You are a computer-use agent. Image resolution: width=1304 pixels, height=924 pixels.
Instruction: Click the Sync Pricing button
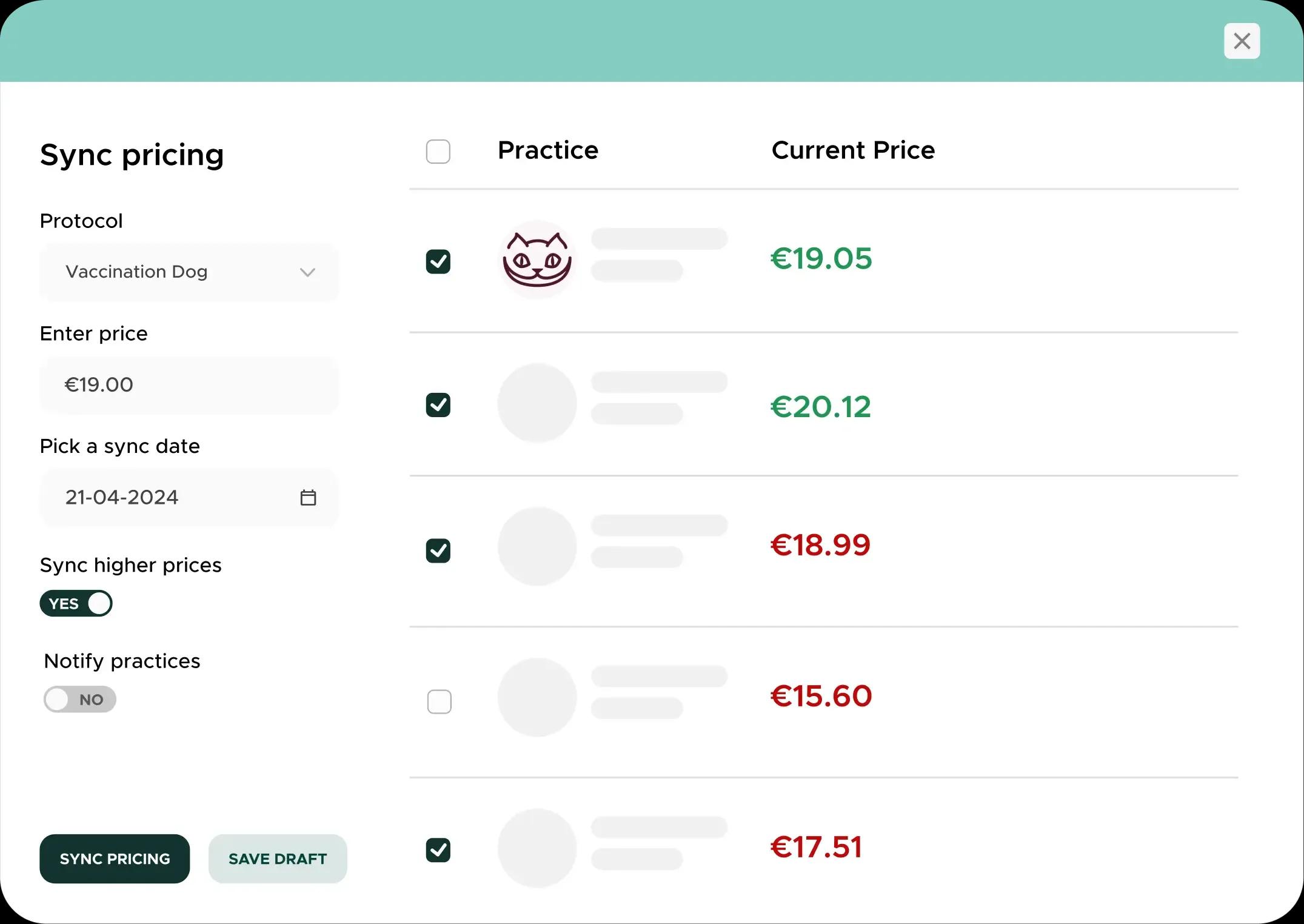(115, 859)
